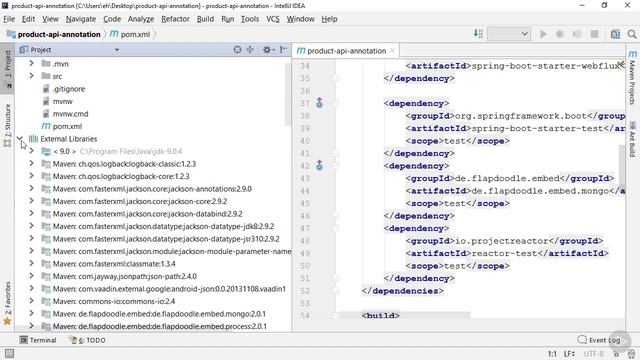This screenshot has height=360, width=640.
Task: Open the run configuration dropdown
Action: click(509, 34)
